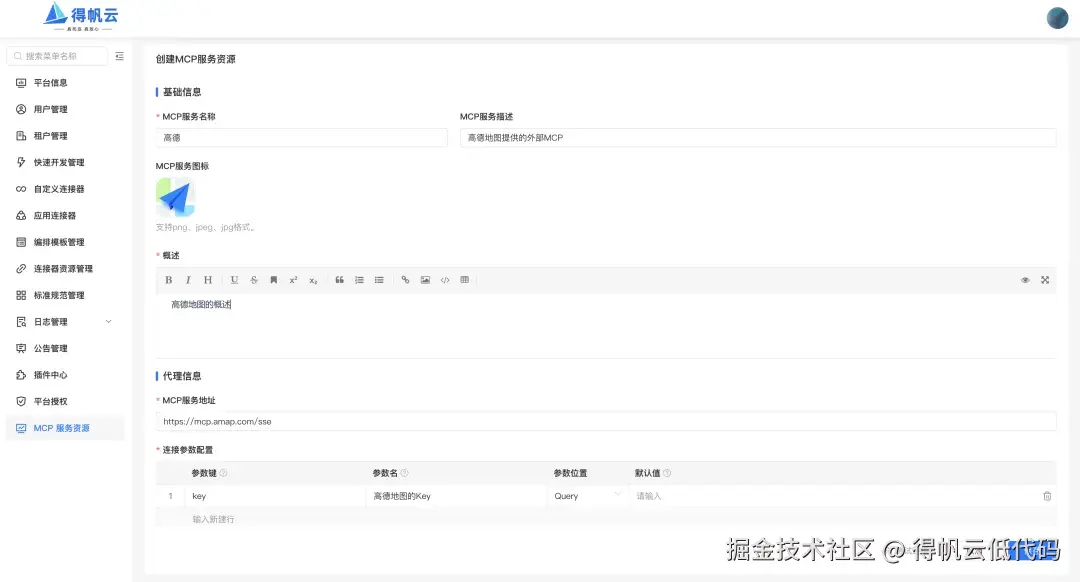The width and height of the screenshot is (1080, 582).
Task: Apply heading style in the editor
Action: [x=207, y=280]
